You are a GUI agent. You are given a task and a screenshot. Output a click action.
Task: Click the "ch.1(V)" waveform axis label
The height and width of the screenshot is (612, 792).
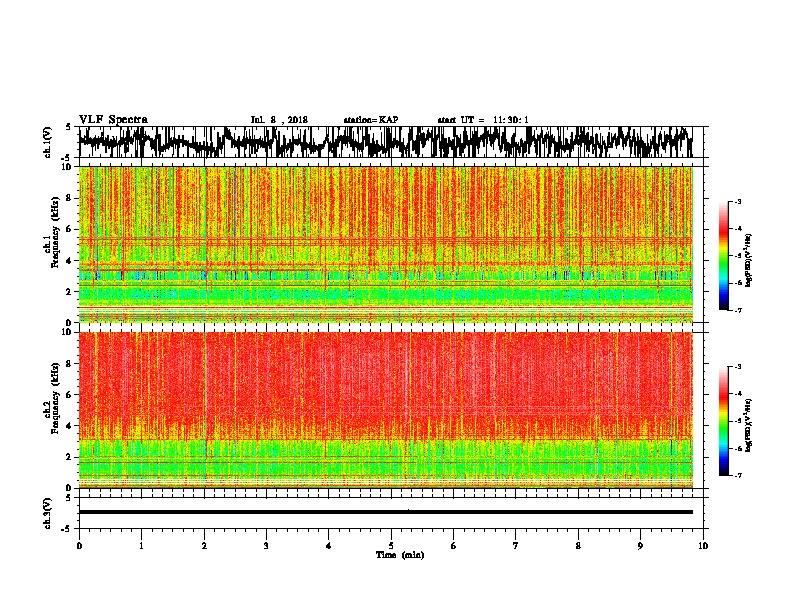coord(48,142)
